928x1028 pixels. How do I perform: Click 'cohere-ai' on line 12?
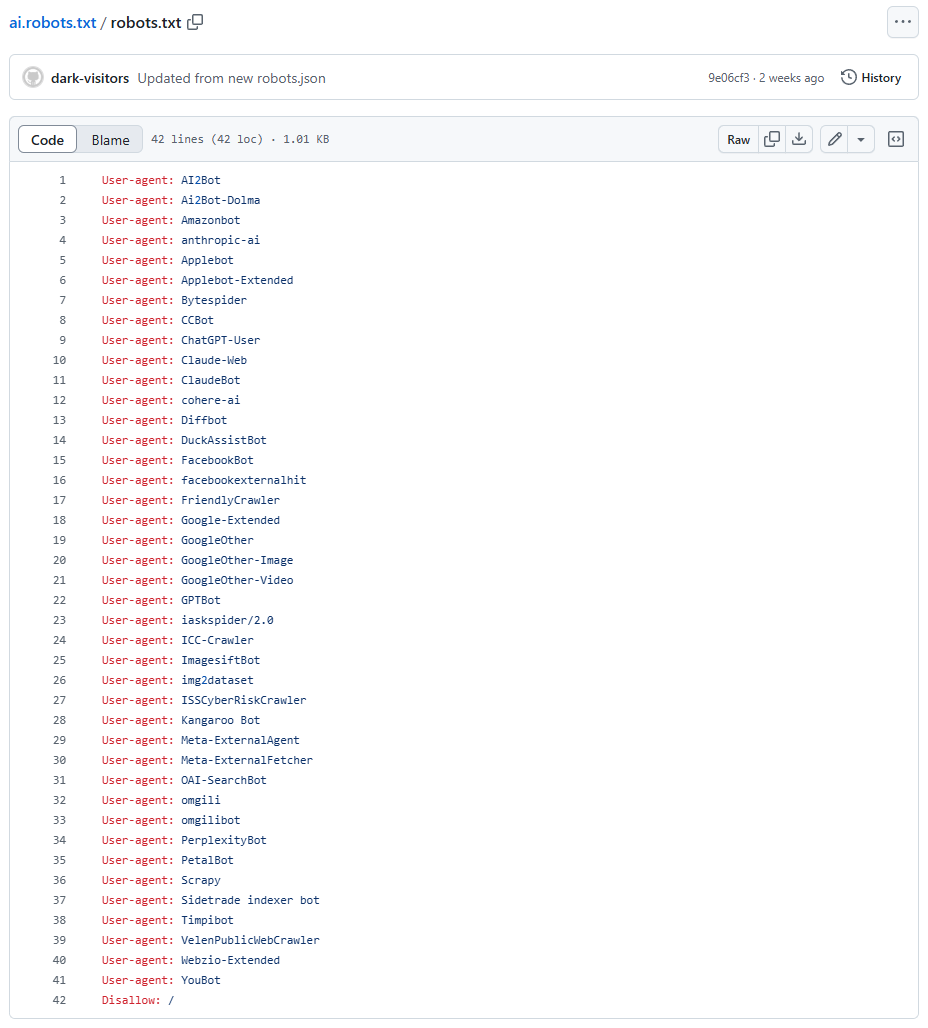coord(211,400)
